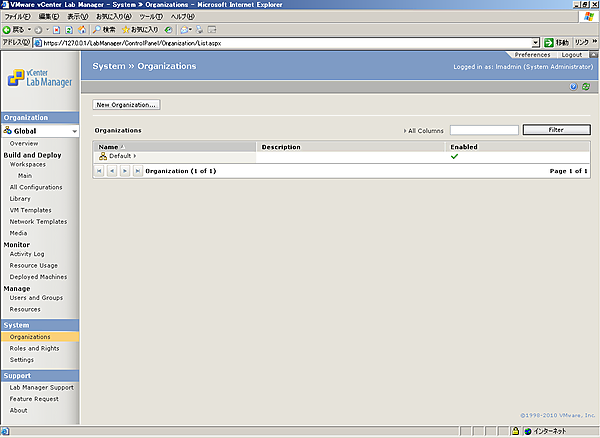Click the green refresh page icon

pyautogui.click(x=586, y=87)
